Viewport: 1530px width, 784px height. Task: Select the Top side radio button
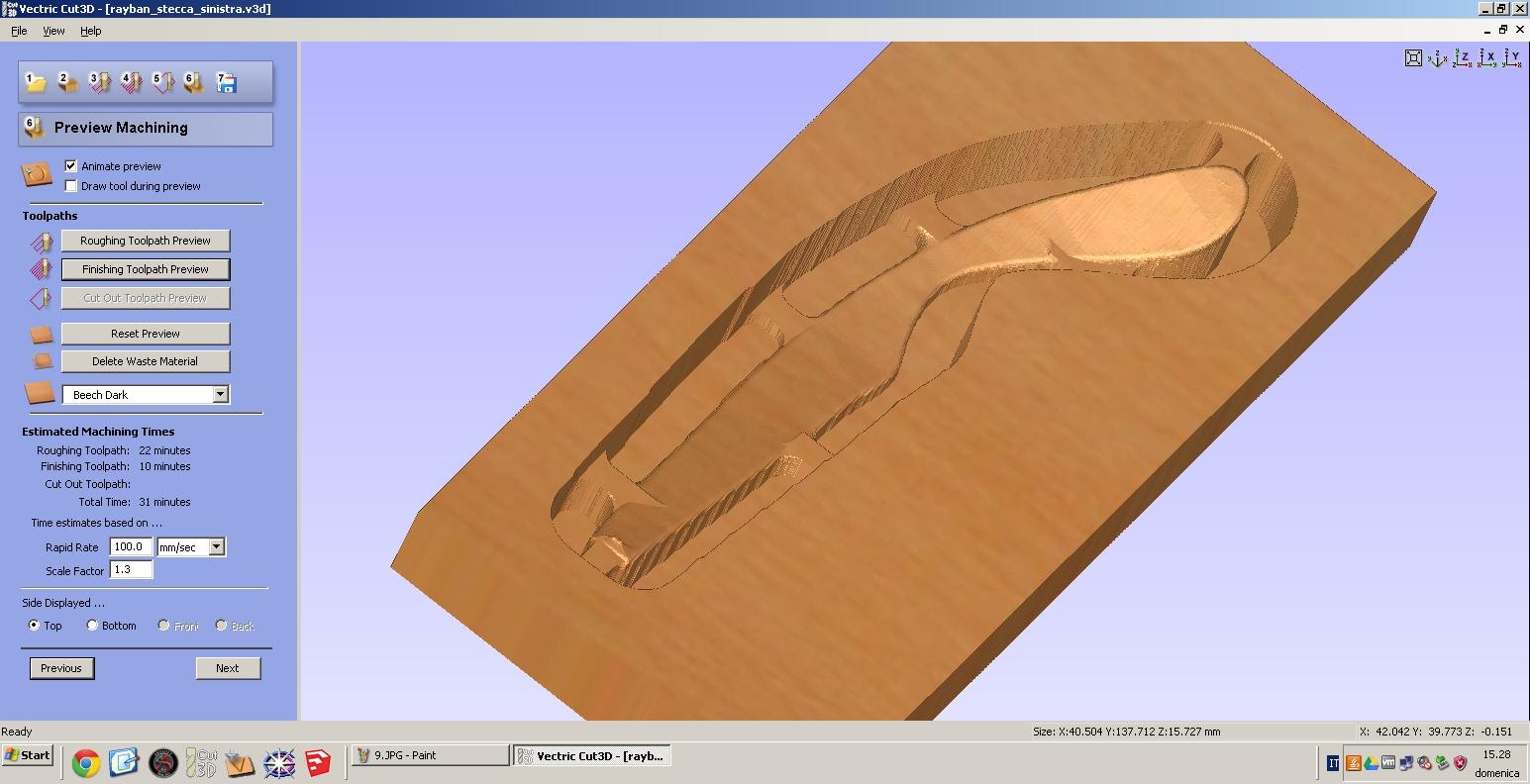(x=35, y=626)
